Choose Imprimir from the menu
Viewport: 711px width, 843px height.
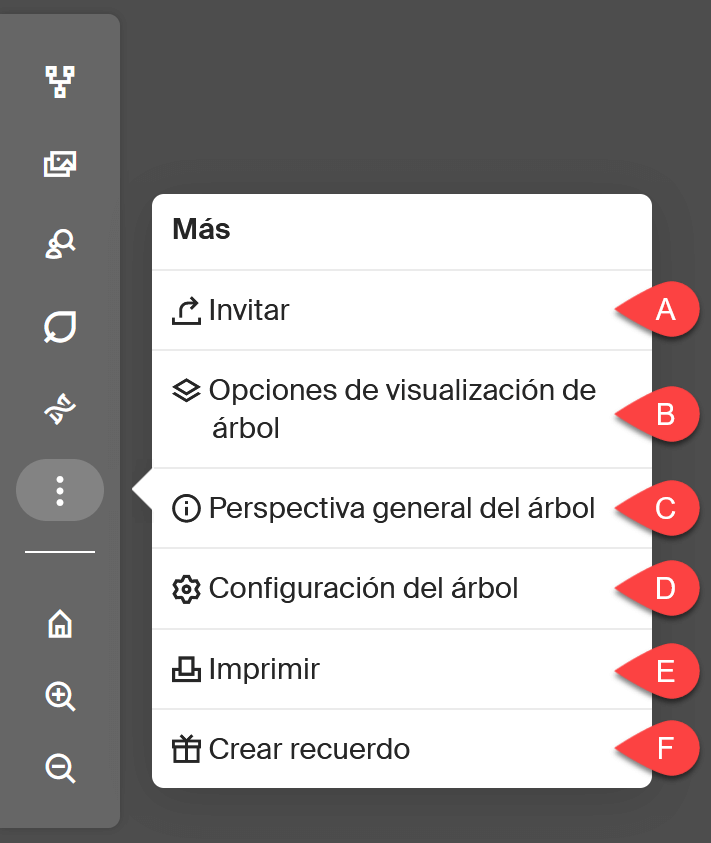pos(402,669)
